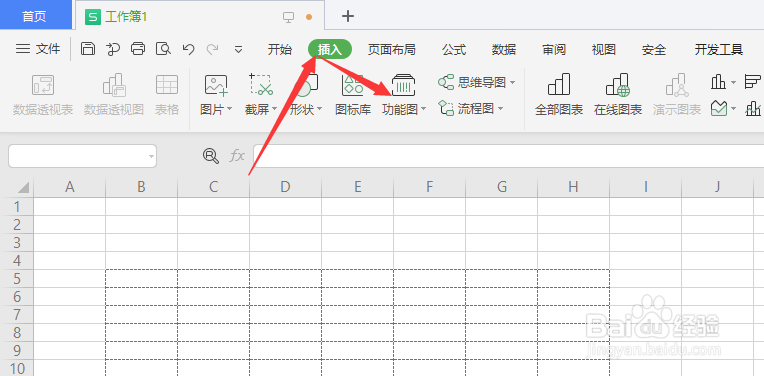
Task: Click the column chart icon
Action: tap(718, 82)
